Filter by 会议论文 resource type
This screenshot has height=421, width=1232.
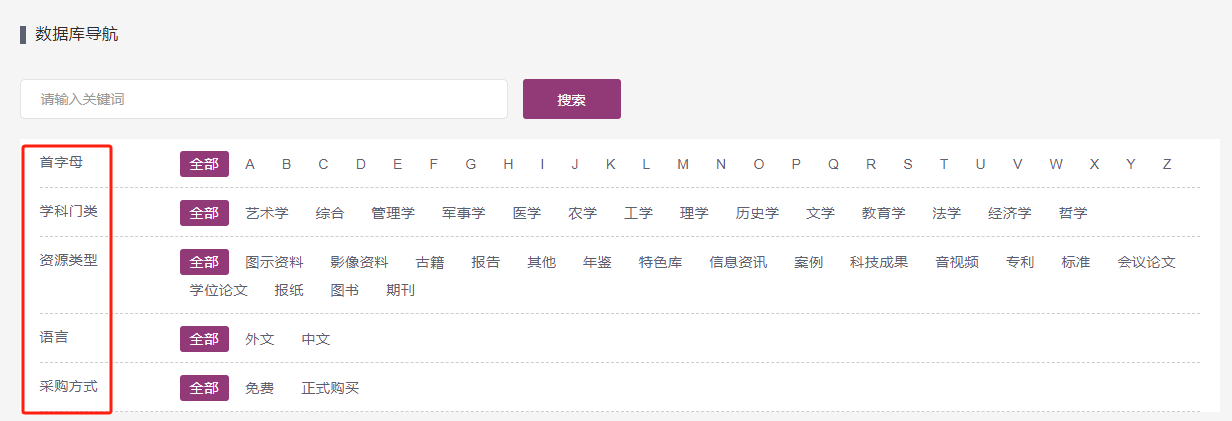coord(1146,262)
